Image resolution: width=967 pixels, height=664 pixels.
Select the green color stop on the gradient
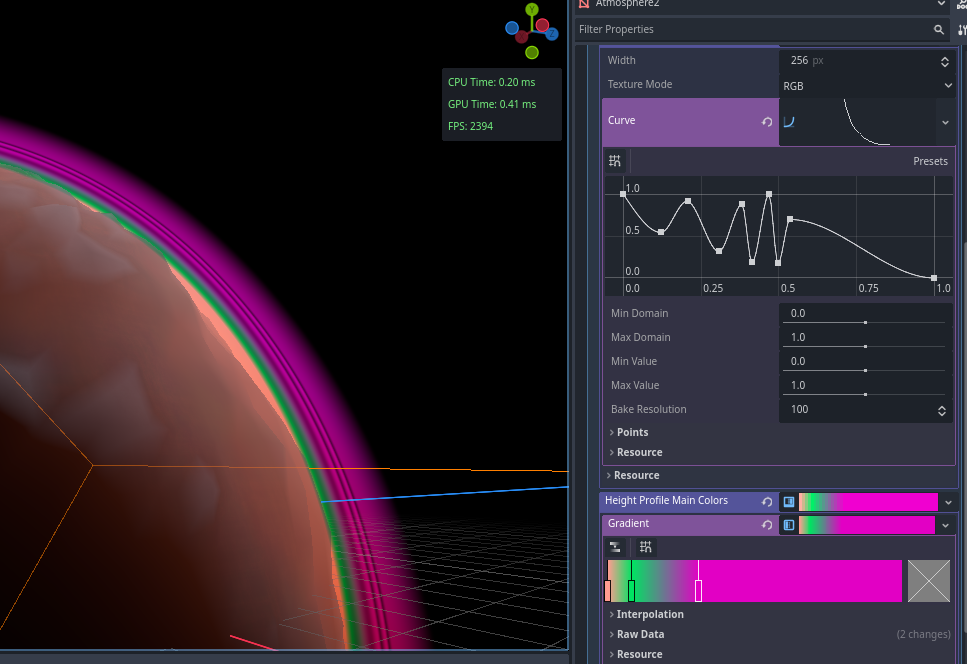point(632,591)
